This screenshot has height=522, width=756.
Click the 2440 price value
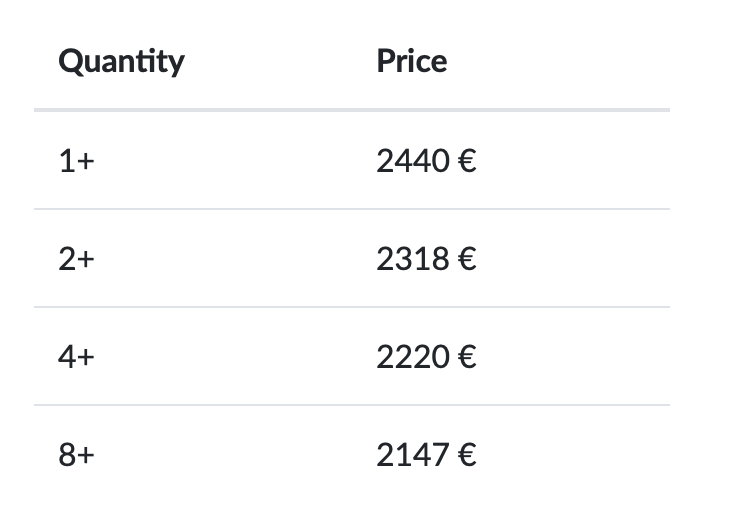click(x=413, y=161)
